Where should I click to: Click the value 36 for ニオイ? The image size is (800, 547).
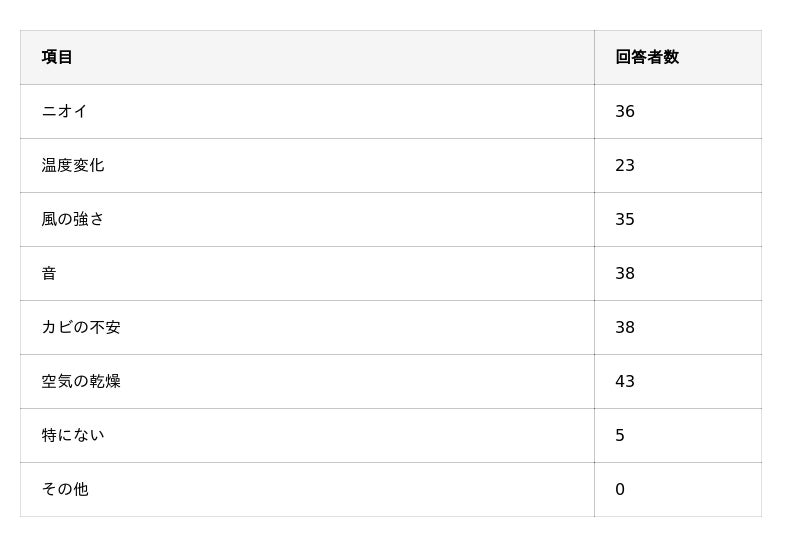[625, 111]
